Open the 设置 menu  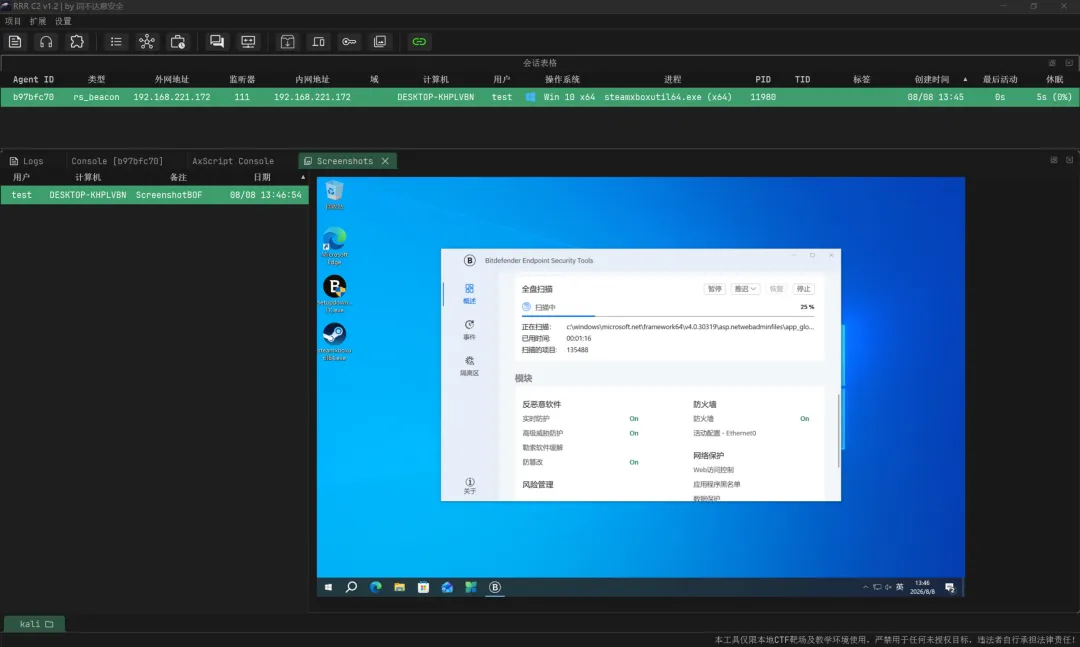pos(63,21)
